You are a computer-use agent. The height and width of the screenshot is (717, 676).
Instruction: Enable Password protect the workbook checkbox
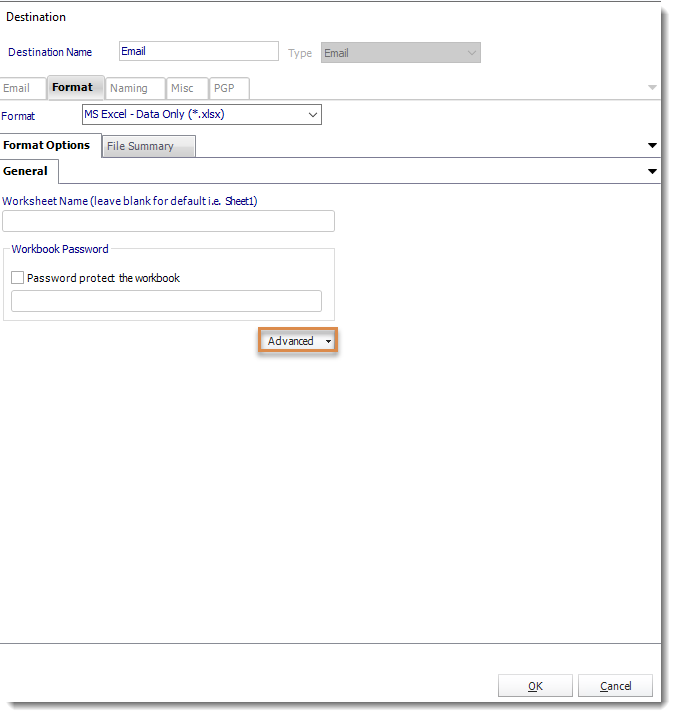click(x=17, y=279)
